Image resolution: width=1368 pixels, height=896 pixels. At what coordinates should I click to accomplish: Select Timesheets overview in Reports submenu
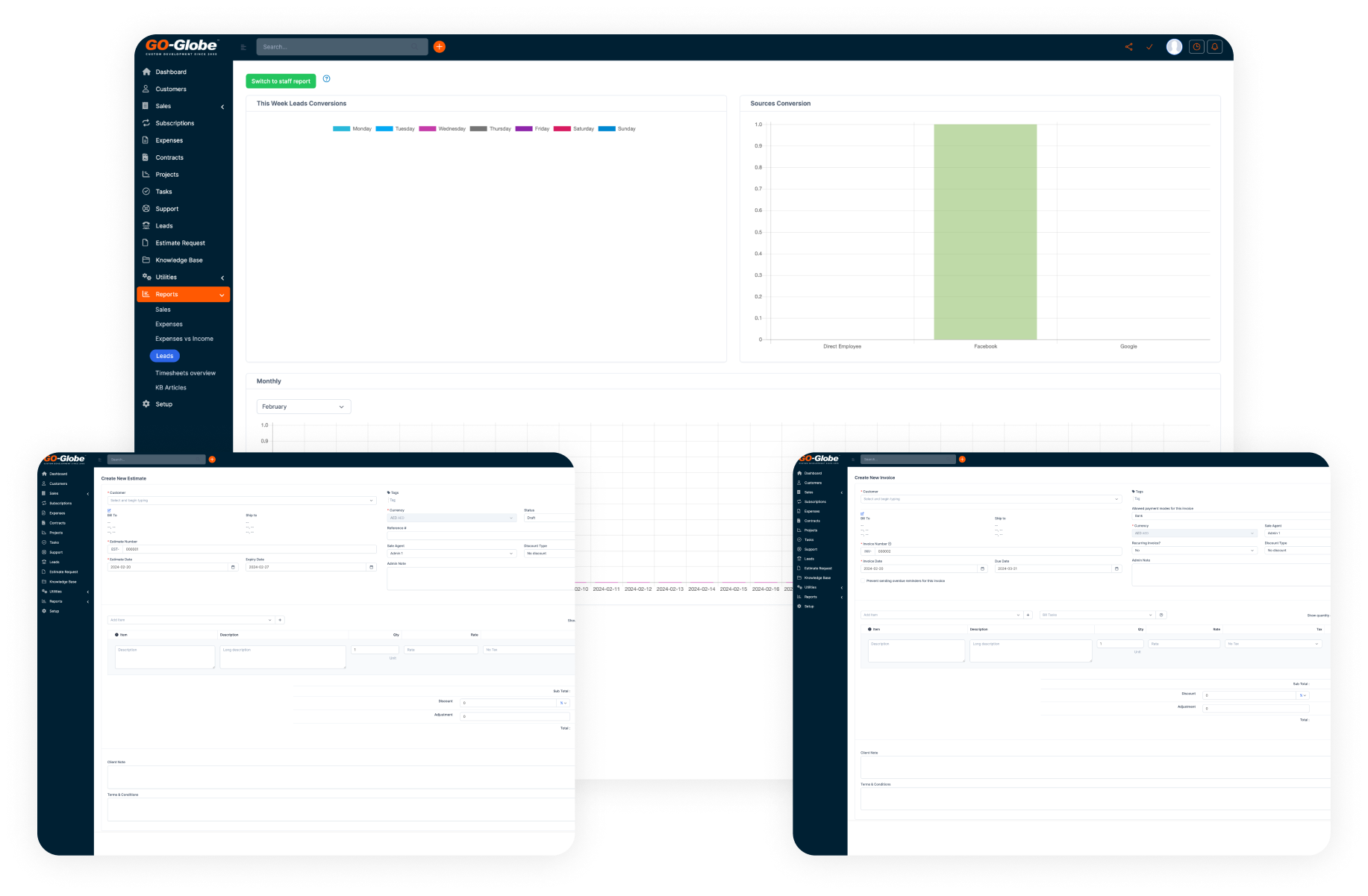click(185, 373)
